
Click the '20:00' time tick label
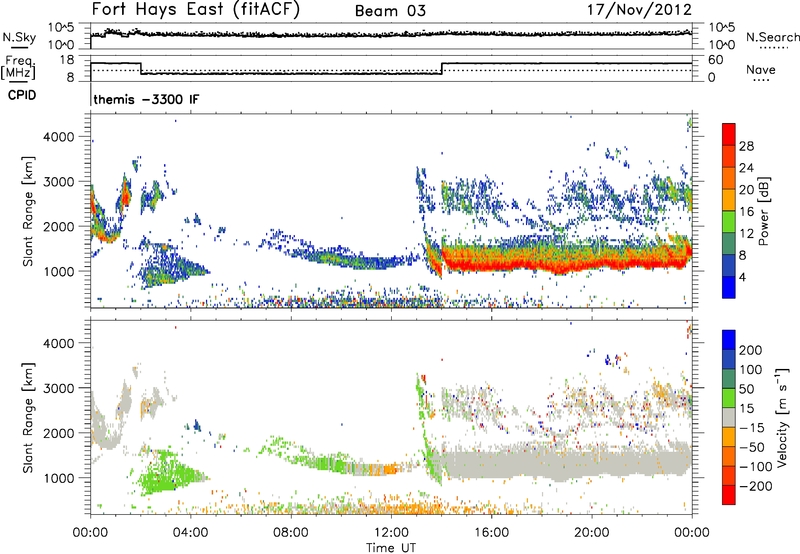[591, 533]
